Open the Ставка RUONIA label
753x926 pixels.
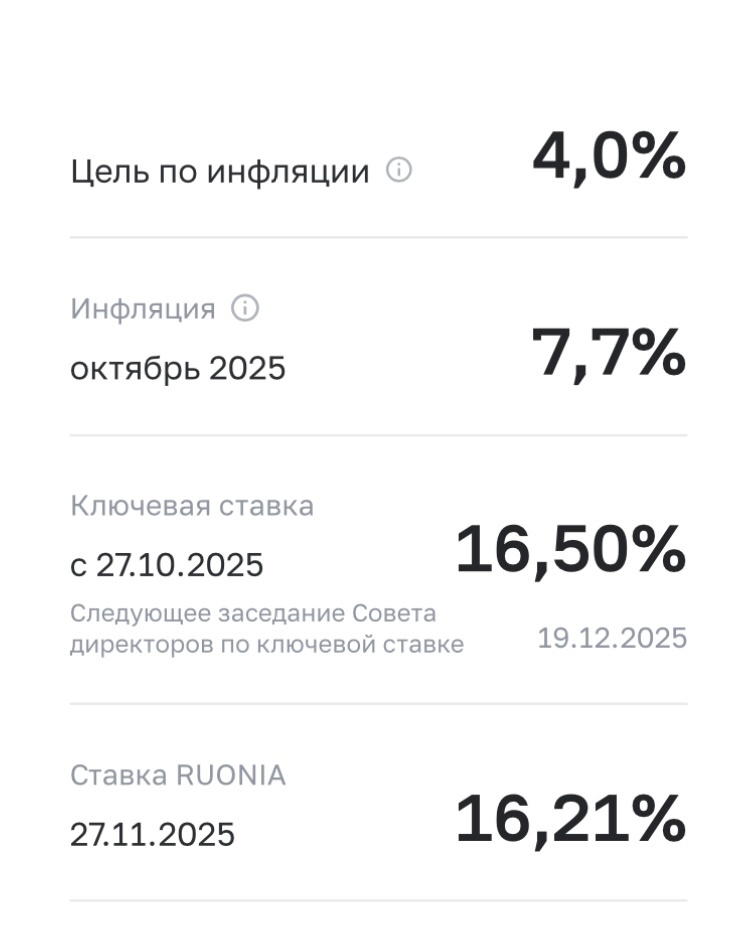[x=177, y=775]
